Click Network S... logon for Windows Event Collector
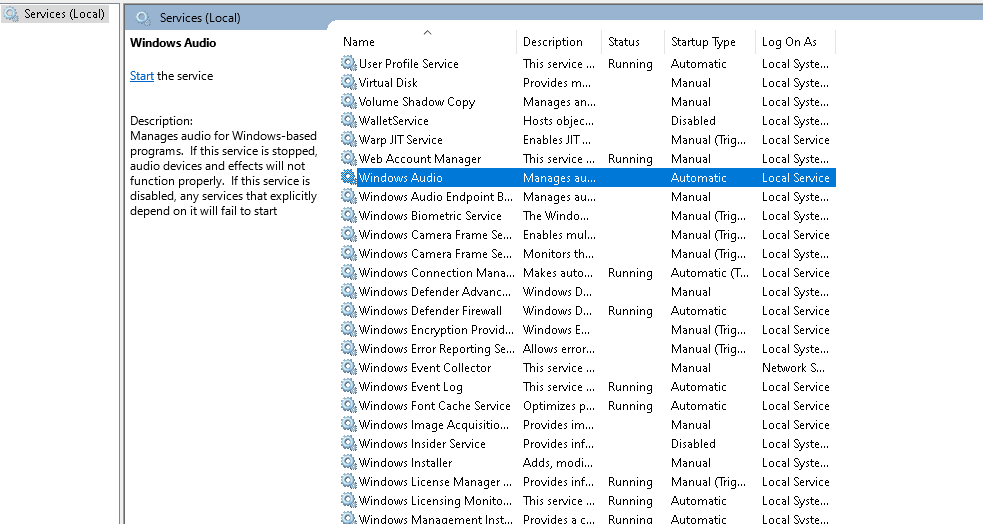This screenshot has width=983, height=524. [793, 368]
